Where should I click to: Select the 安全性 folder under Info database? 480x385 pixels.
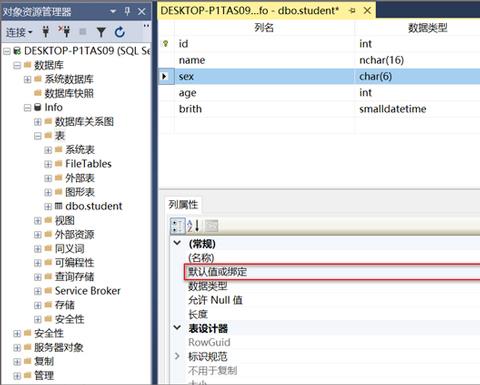click(69, 319)
